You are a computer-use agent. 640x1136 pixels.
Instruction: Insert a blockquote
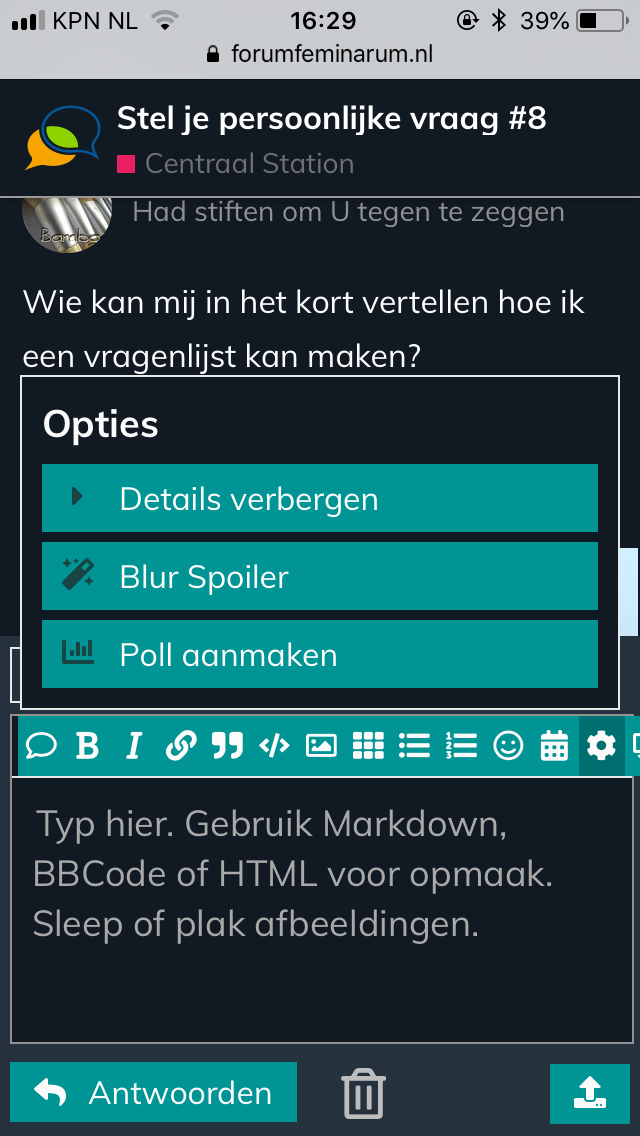point(227,745)
